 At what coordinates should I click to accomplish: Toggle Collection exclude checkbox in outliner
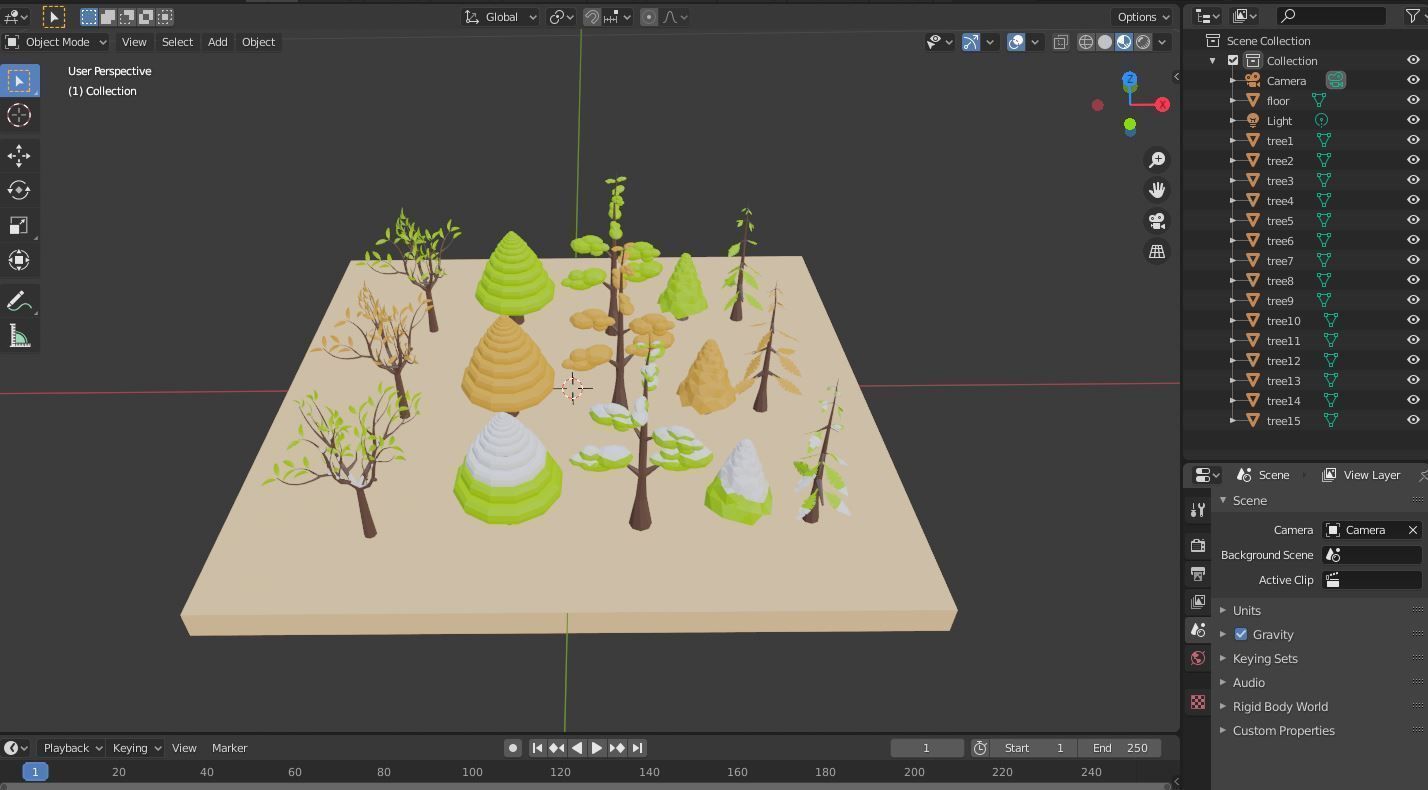pos(1233,60)
